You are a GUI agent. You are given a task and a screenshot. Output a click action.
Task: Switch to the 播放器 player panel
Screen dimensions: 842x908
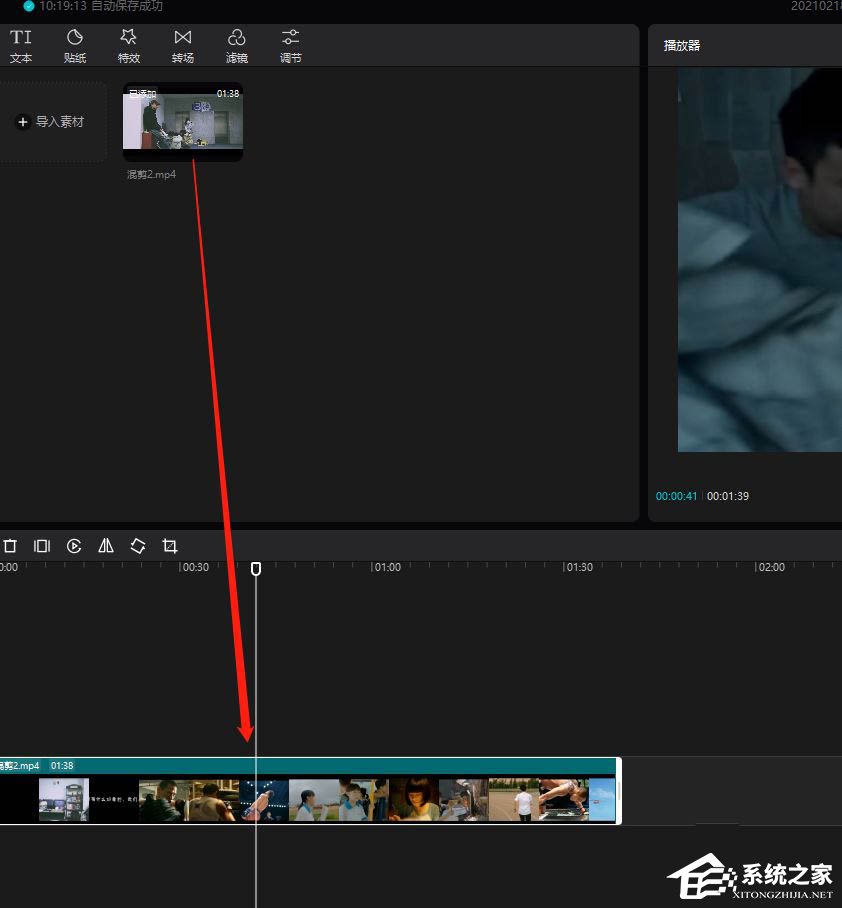[682, 45]
